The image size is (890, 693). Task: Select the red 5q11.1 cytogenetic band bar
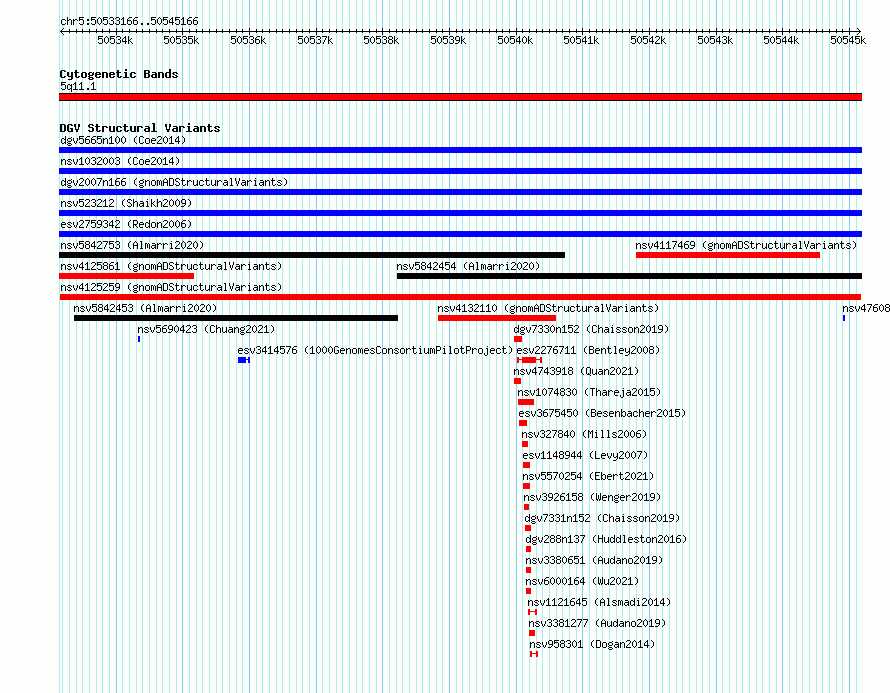tap(460, 97)
